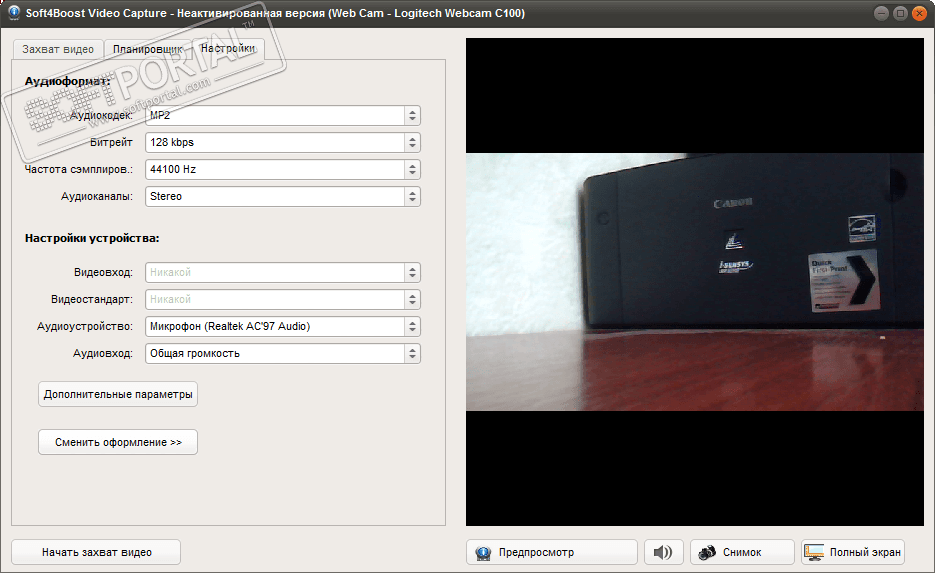Open the Аудиокодек MP2 dropdown
This screenshot has height=573, width=935.
click(283, 116)
